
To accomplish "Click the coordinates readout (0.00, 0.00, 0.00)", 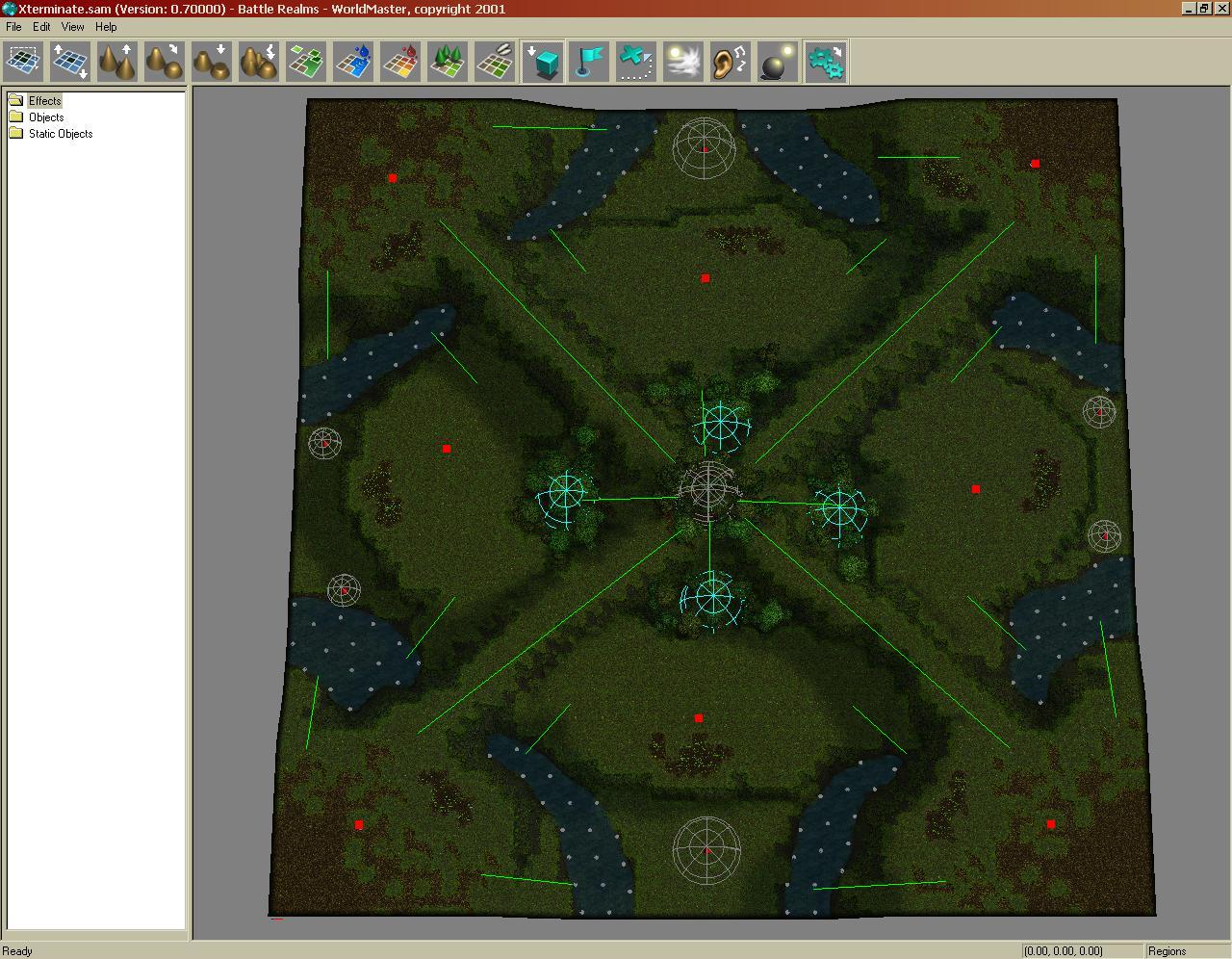I will point(1064,951).
